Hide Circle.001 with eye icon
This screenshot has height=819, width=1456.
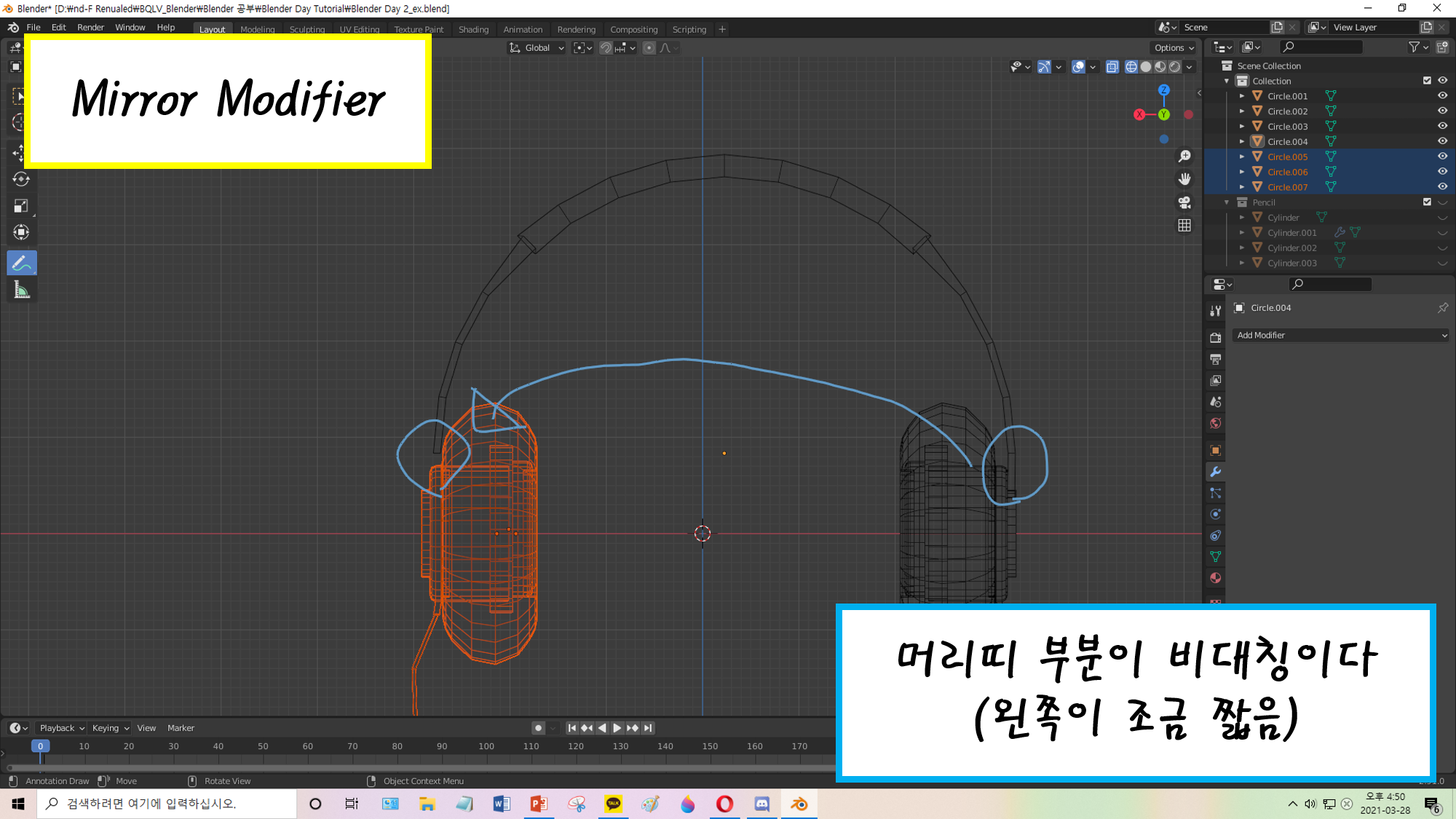tap(1442, 96)
